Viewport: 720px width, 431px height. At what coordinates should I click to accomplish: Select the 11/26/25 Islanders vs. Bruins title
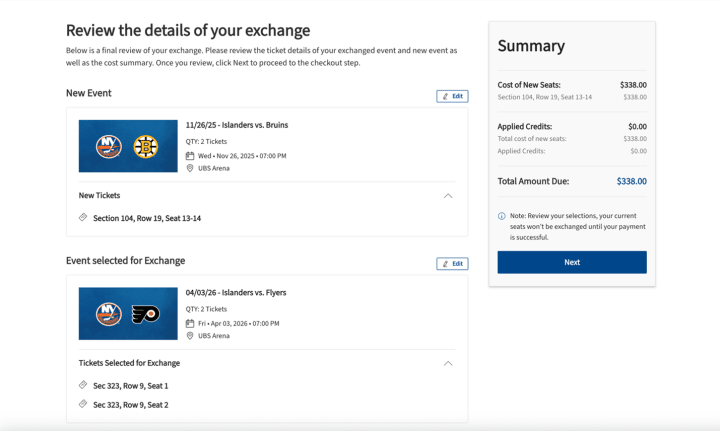point(237,125)
